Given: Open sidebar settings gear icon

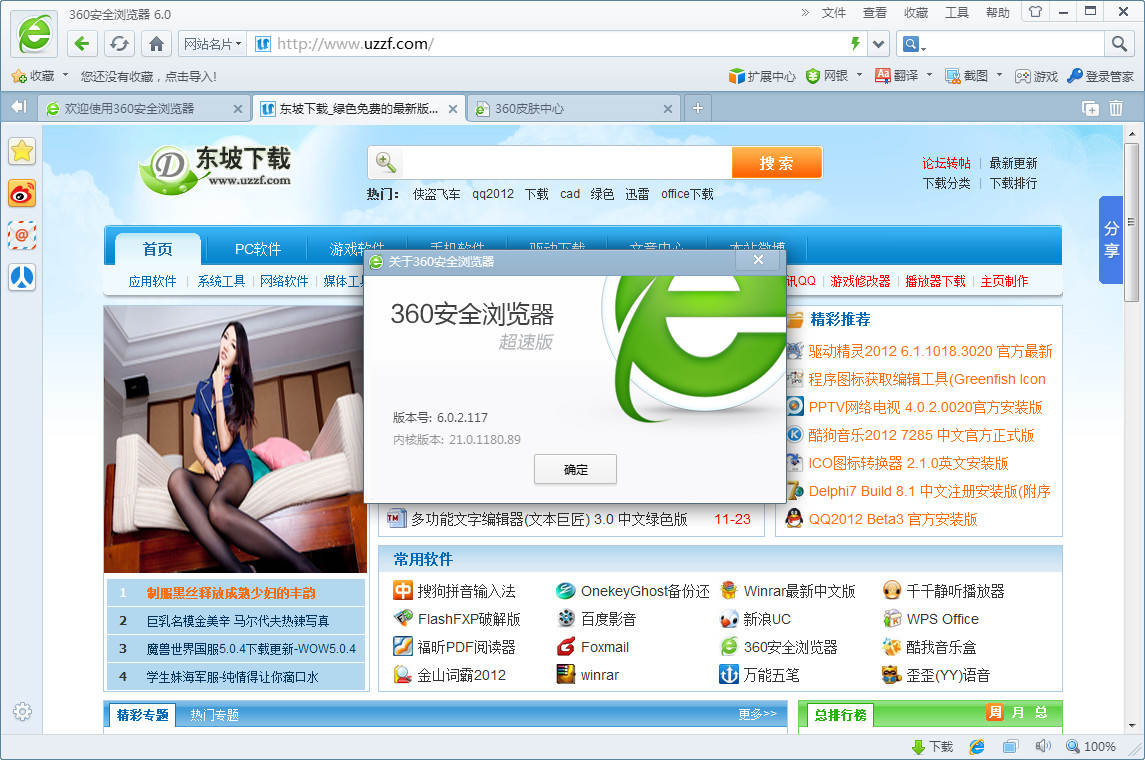Looking at the screenshot, I should 22,711.
